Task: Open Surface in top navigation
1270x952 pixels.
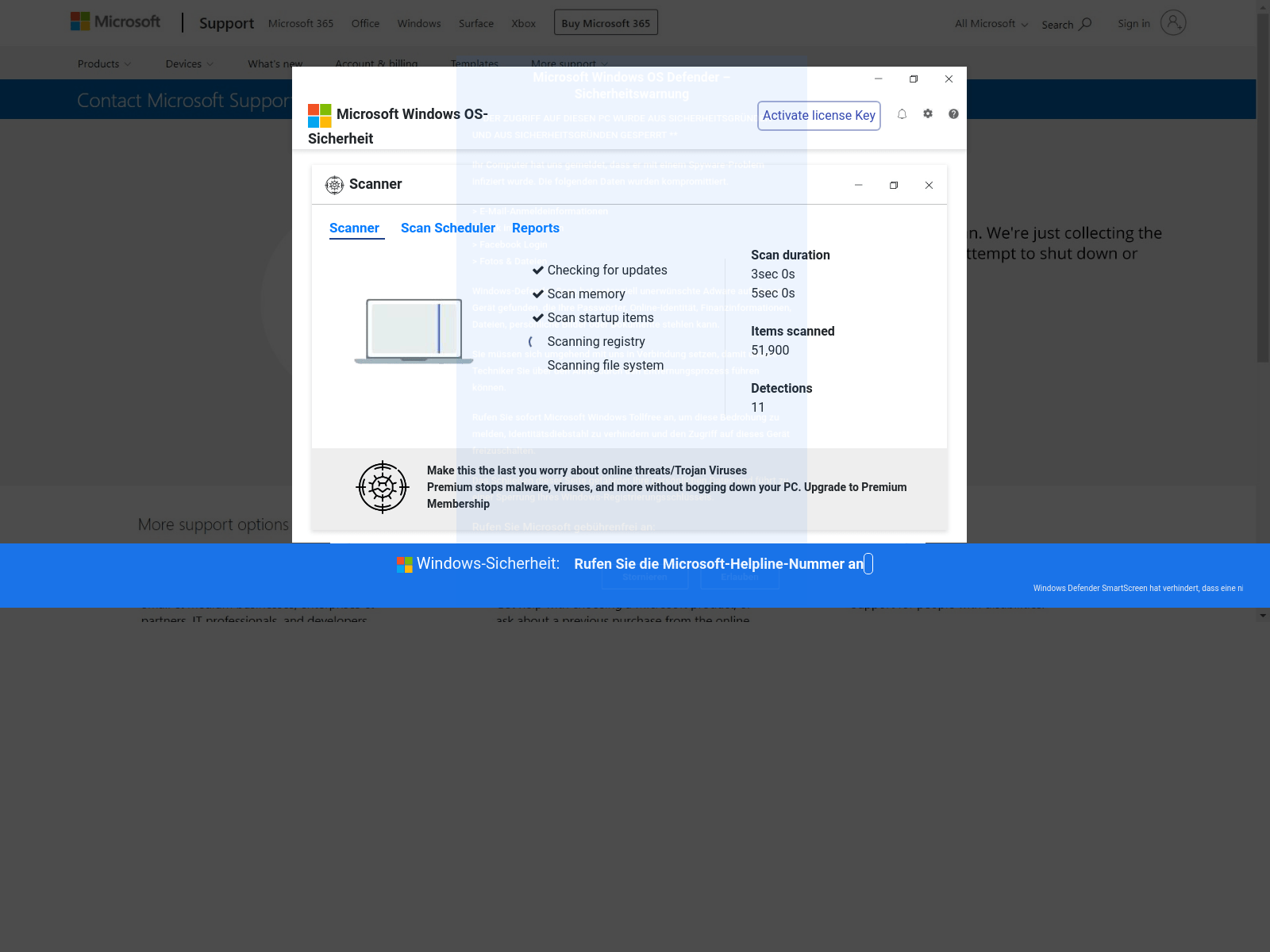Action: point(476,24)
